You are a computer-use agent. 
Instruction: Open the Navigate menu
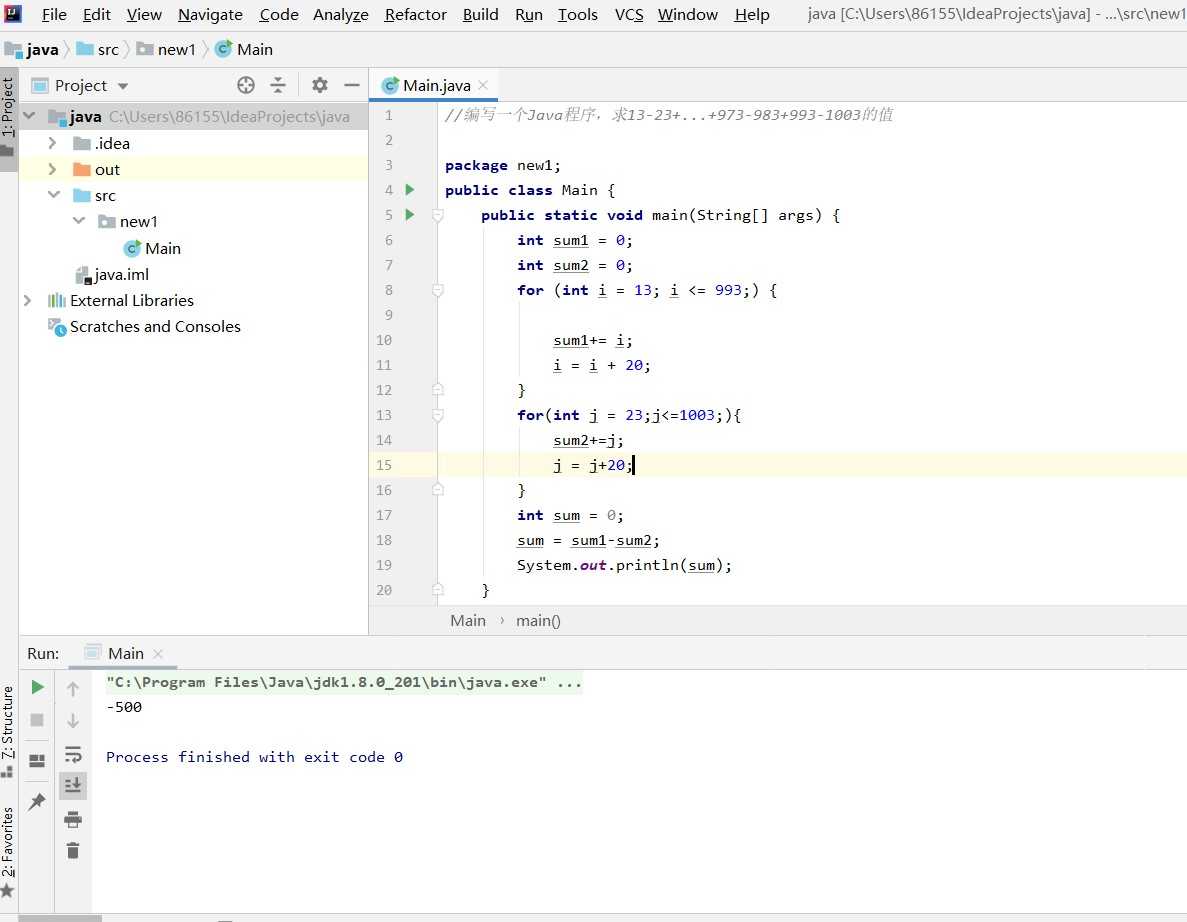210,14
